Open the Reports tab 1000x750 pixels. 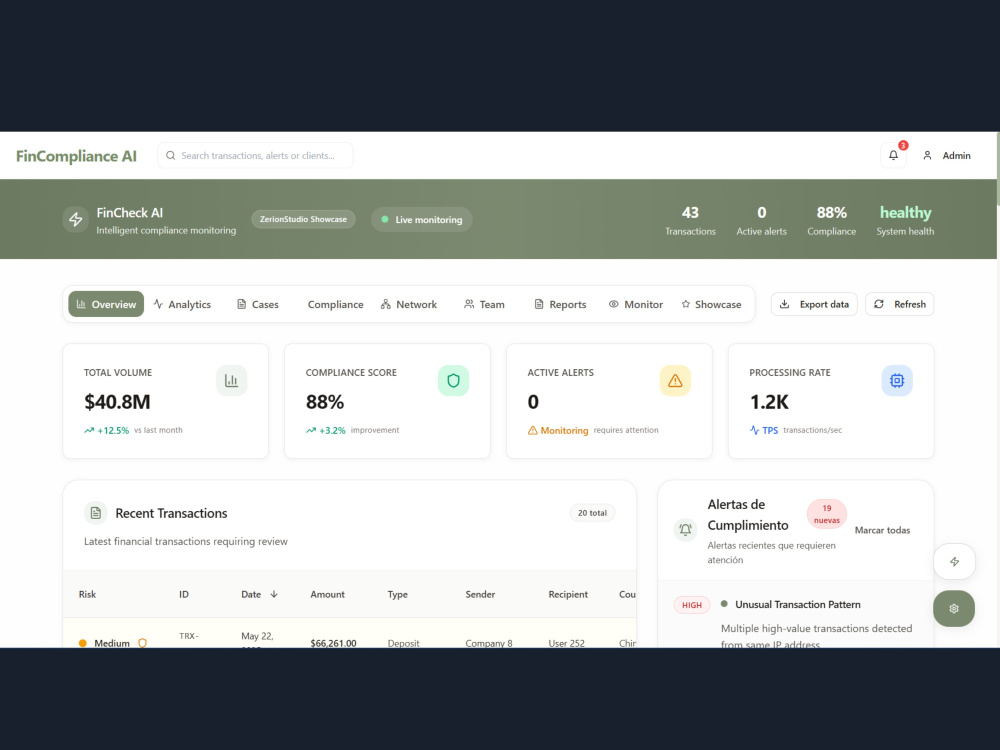click(560, 304)
